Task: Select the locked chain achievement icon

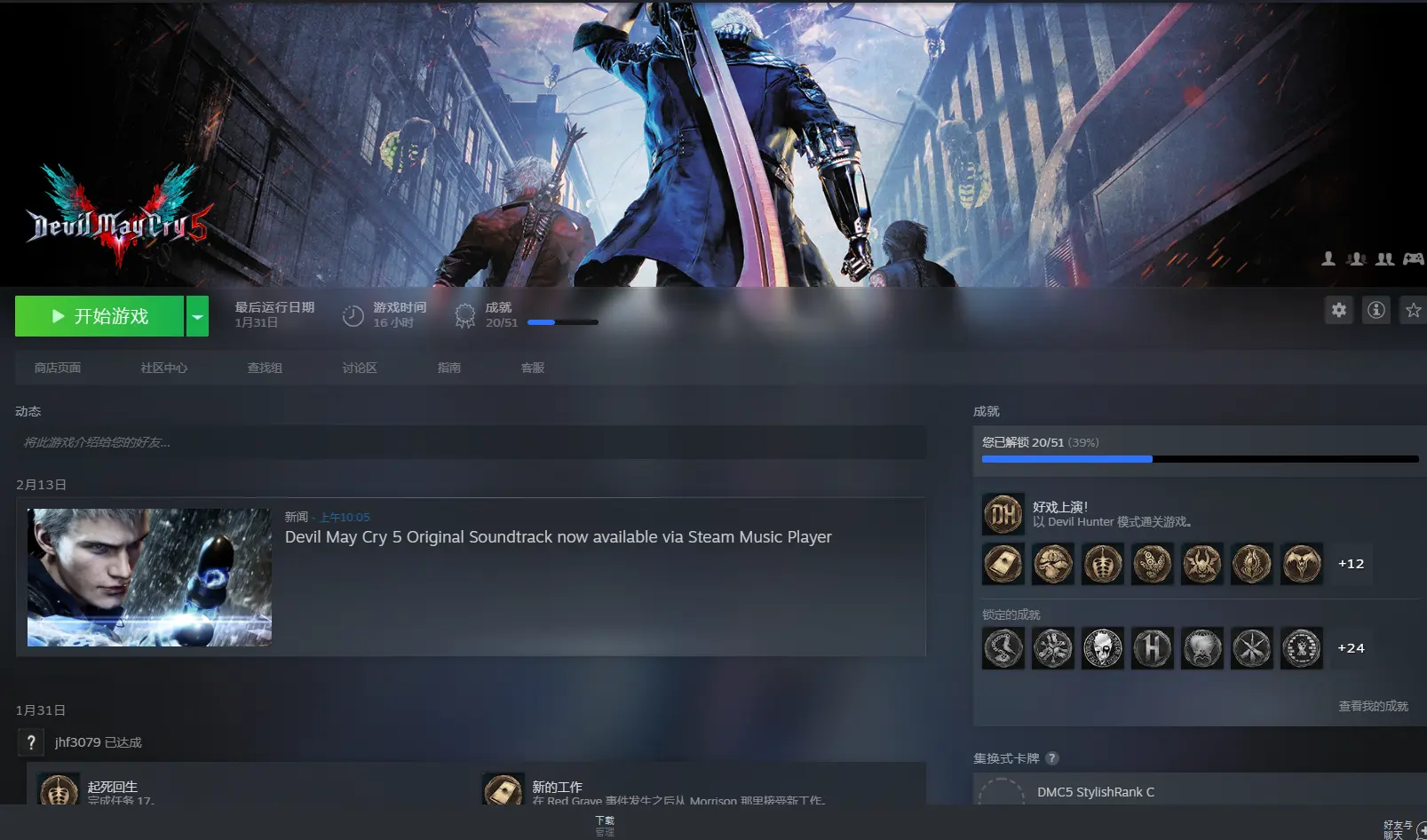Action: (1003, 648)
